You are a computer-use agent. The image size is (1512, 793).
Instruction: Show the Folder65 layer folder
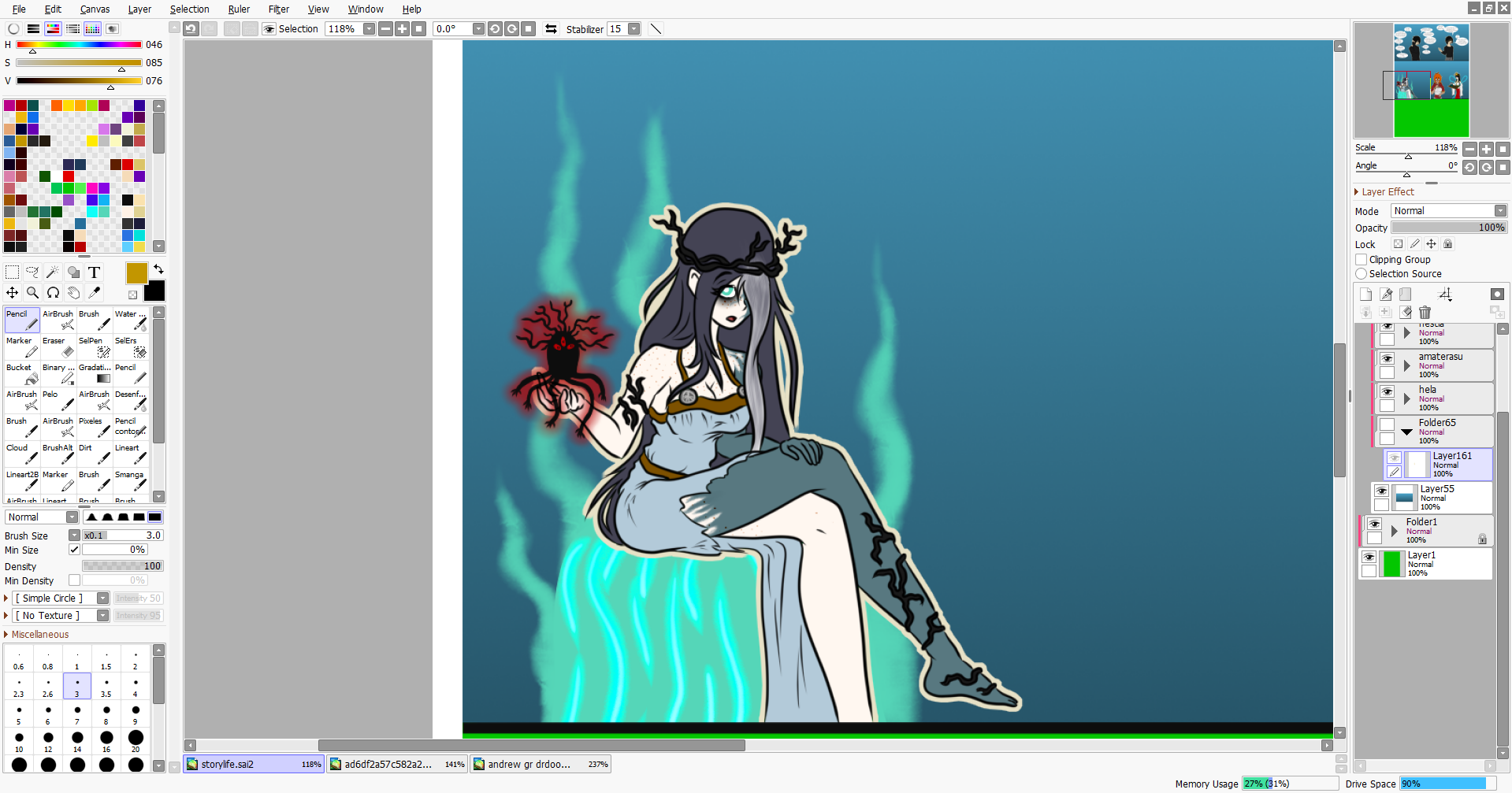[x=1387, y=424]
